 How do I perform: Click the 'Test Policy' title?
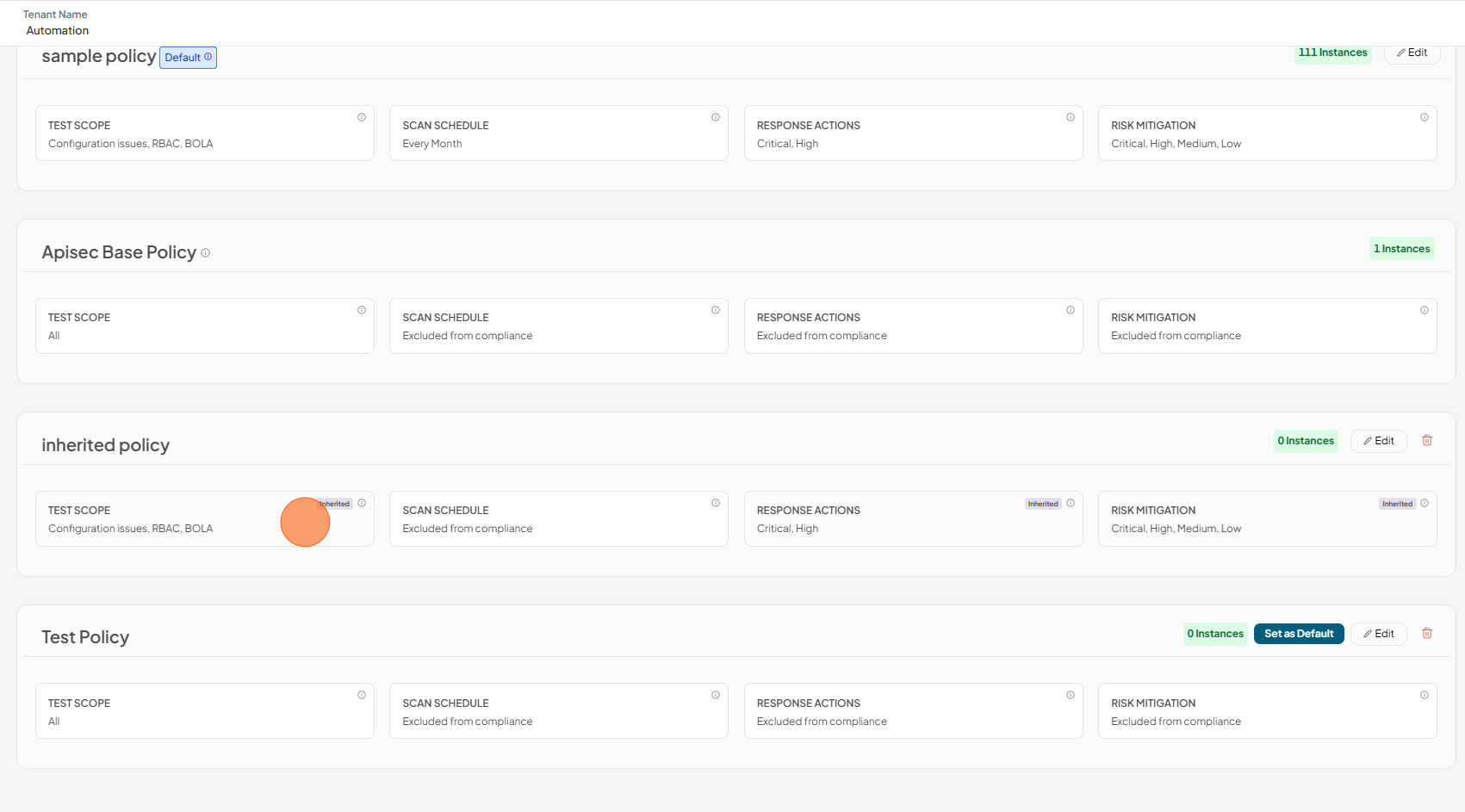click(85, 637)
